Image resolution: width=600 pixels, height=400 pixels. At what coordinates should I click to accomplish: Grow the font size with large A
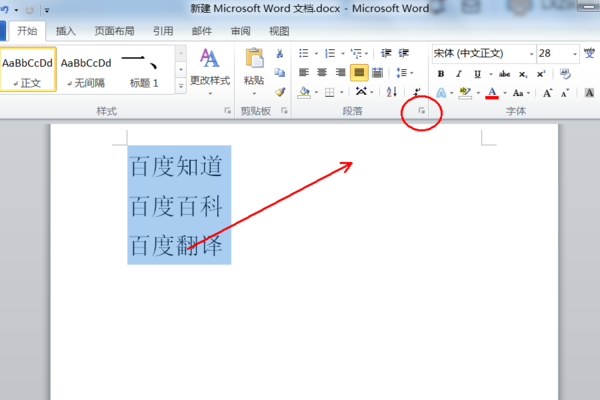[547, 93]
